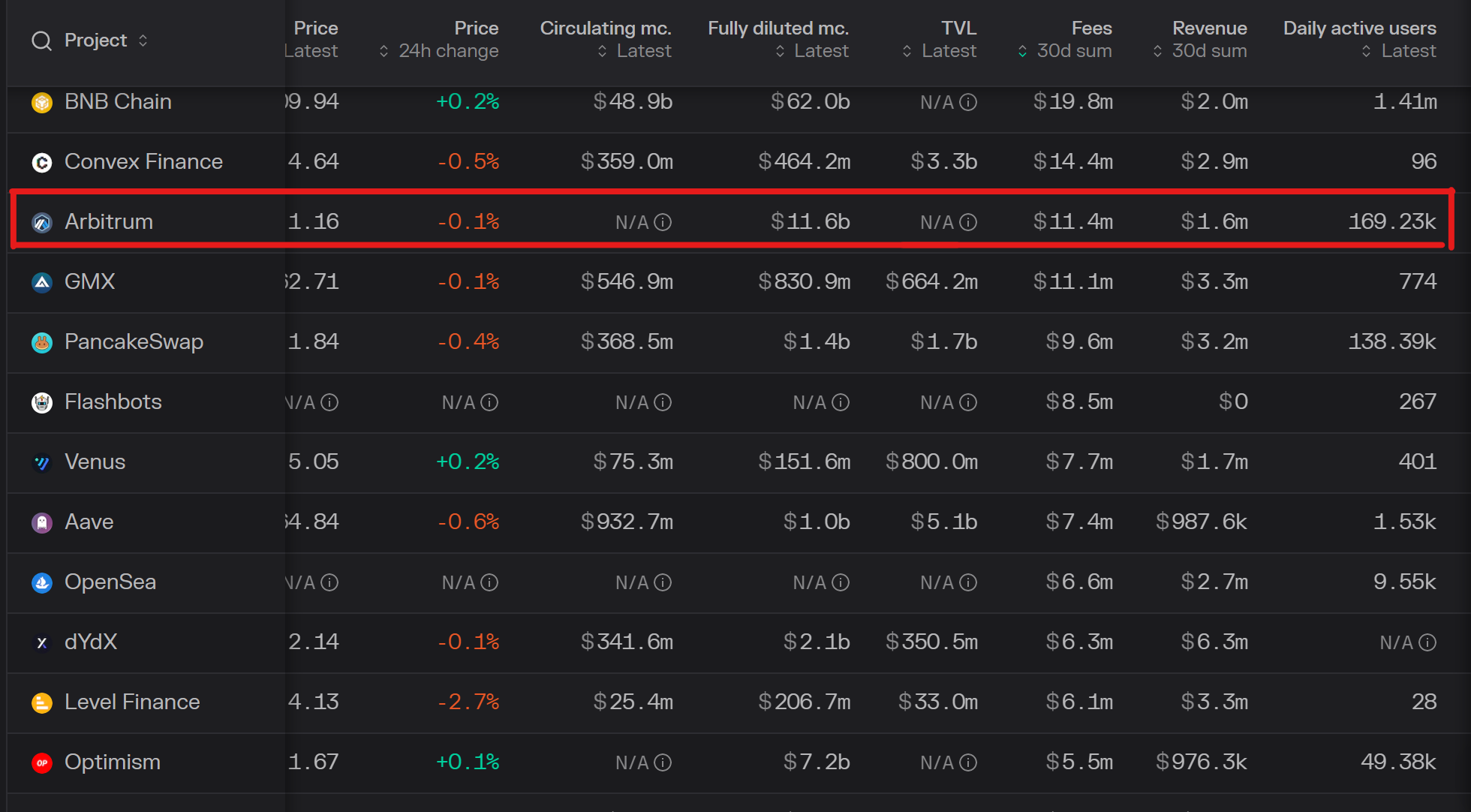Sort by Fully diluted mc. Latest column
This screenshot has height=812, width=1471.
click(x=780, y=51)
